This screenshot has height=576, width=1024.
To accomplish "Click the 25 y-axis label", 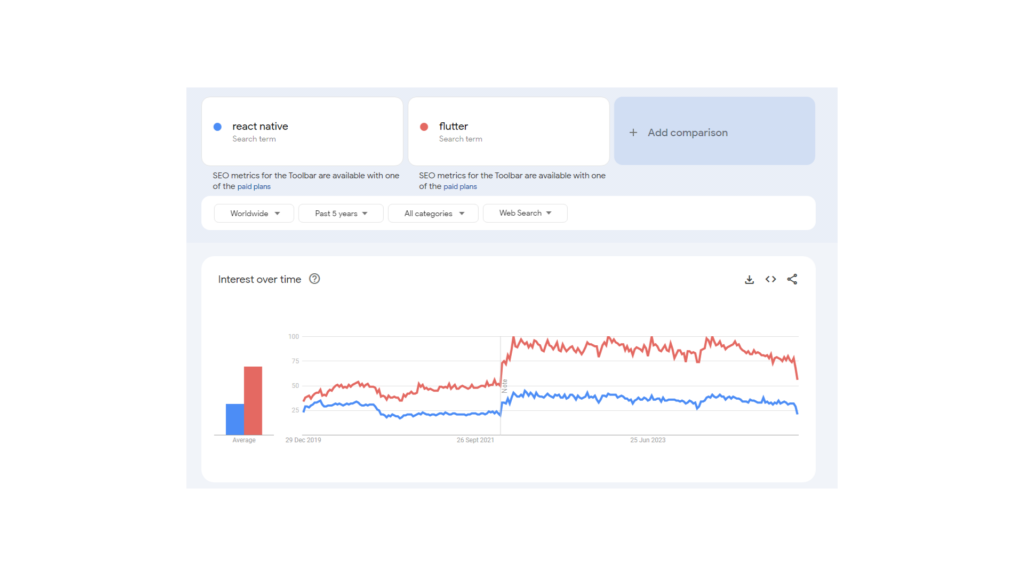I will tap(295, 410).
